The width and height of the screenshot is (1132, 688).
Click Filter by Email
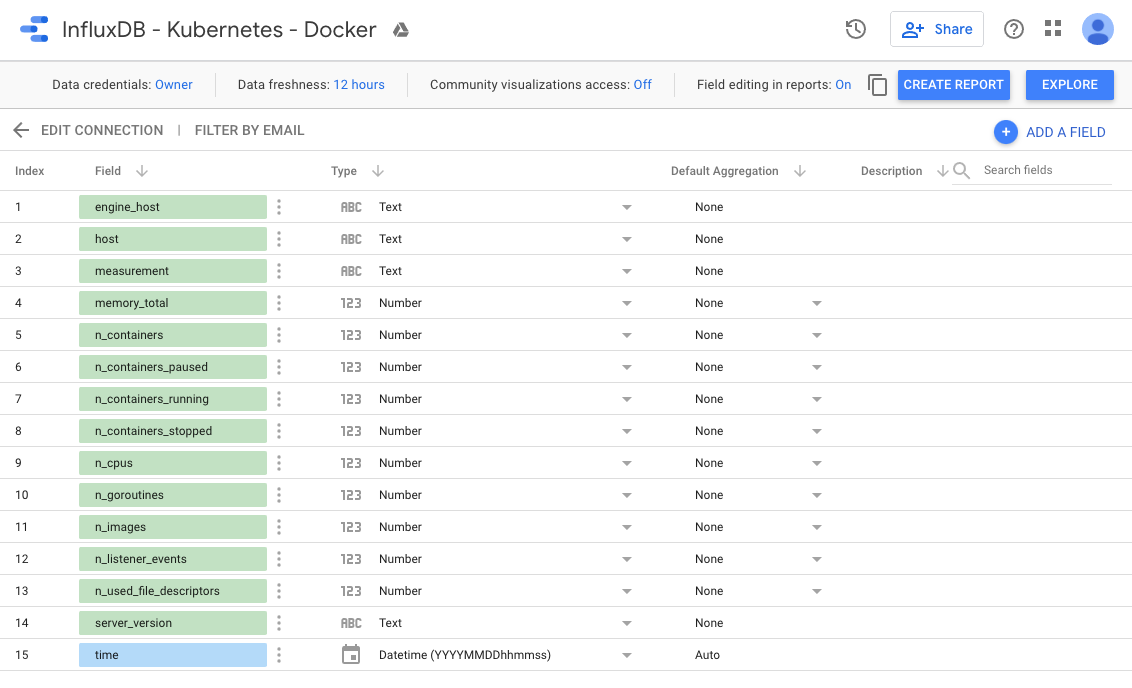click(249, 130)
